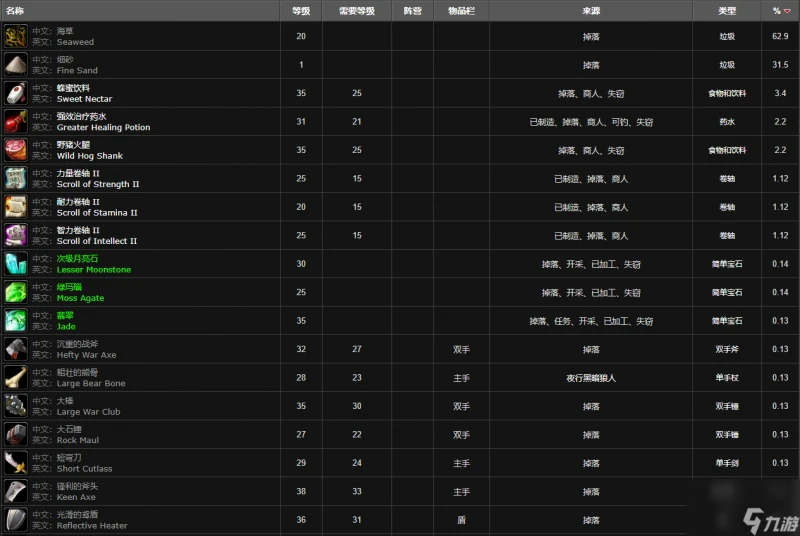Open the Jade item link

pos(66,326)
